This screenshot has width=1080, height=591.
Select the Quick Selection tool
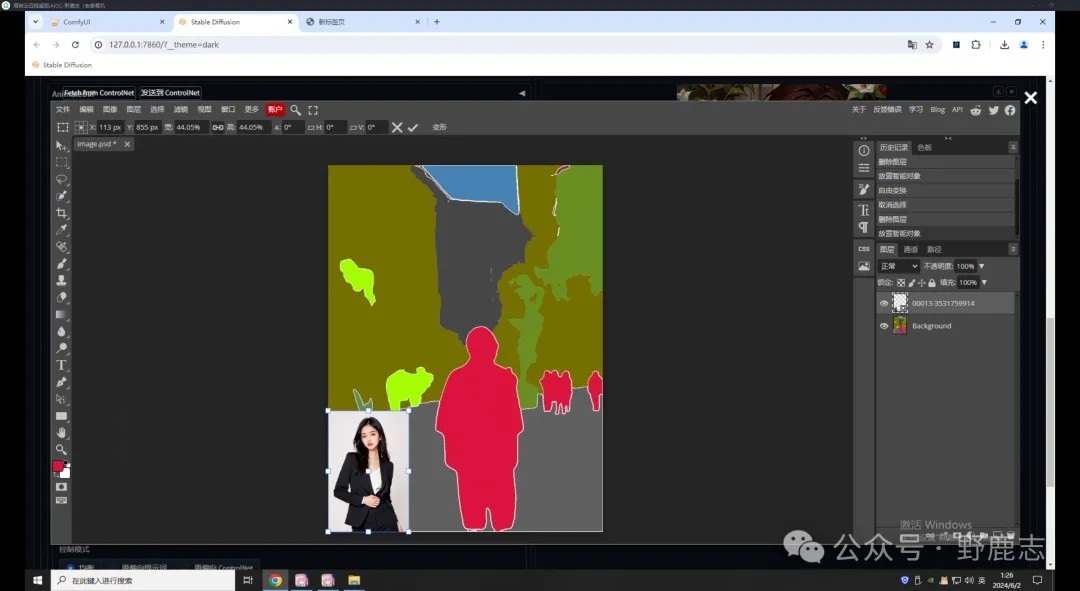tap(61, 196)
